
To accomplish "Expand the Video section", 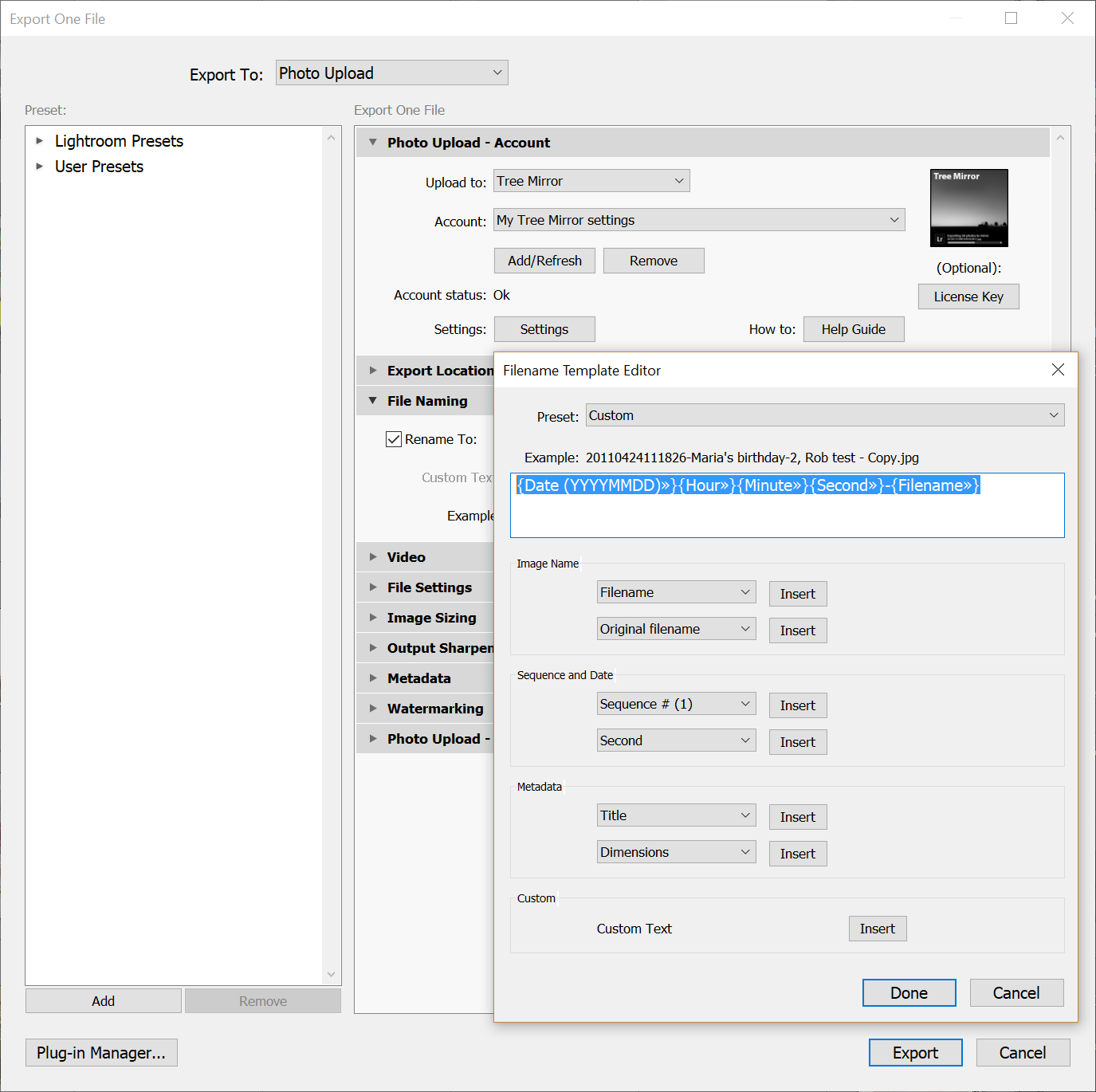I will tap(372, 557).
